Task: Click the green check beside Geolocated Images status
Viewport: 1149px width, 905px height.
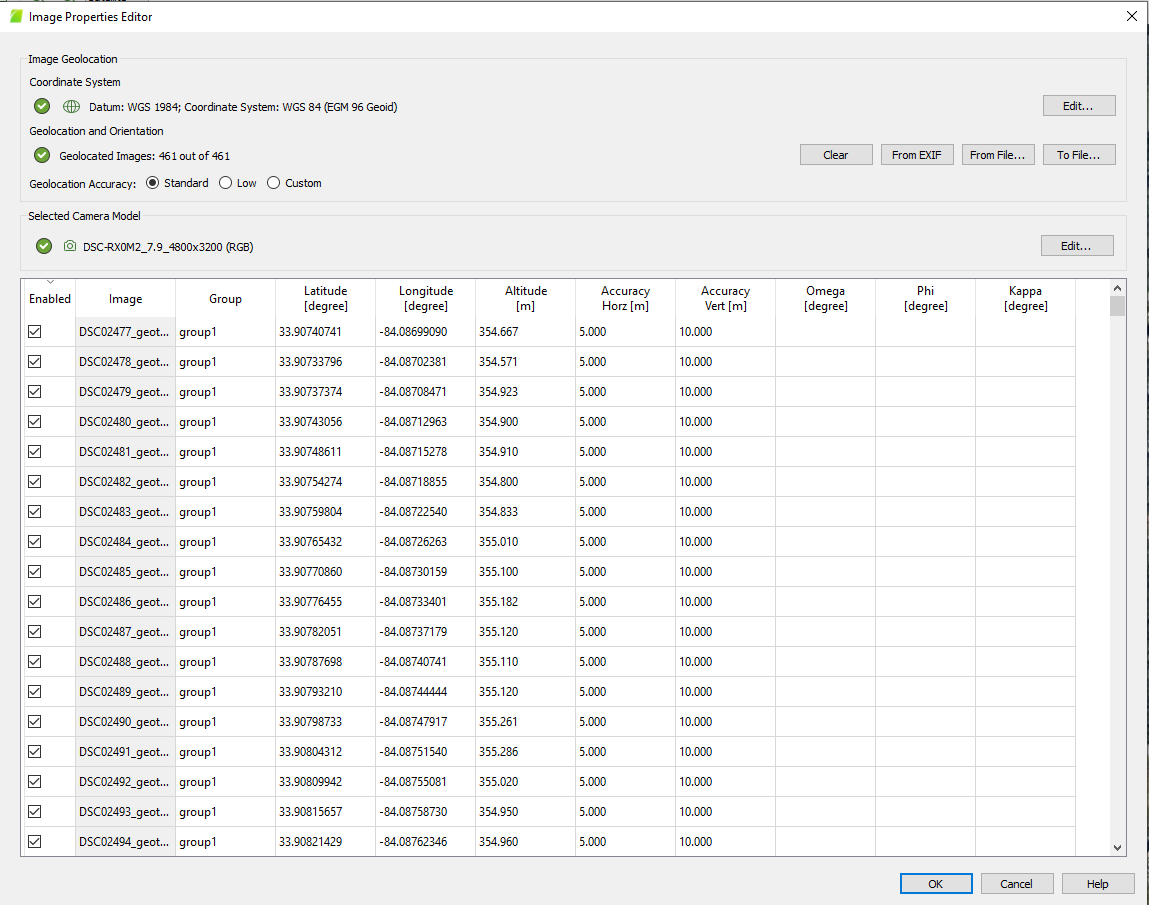Action: pos(41,155)
